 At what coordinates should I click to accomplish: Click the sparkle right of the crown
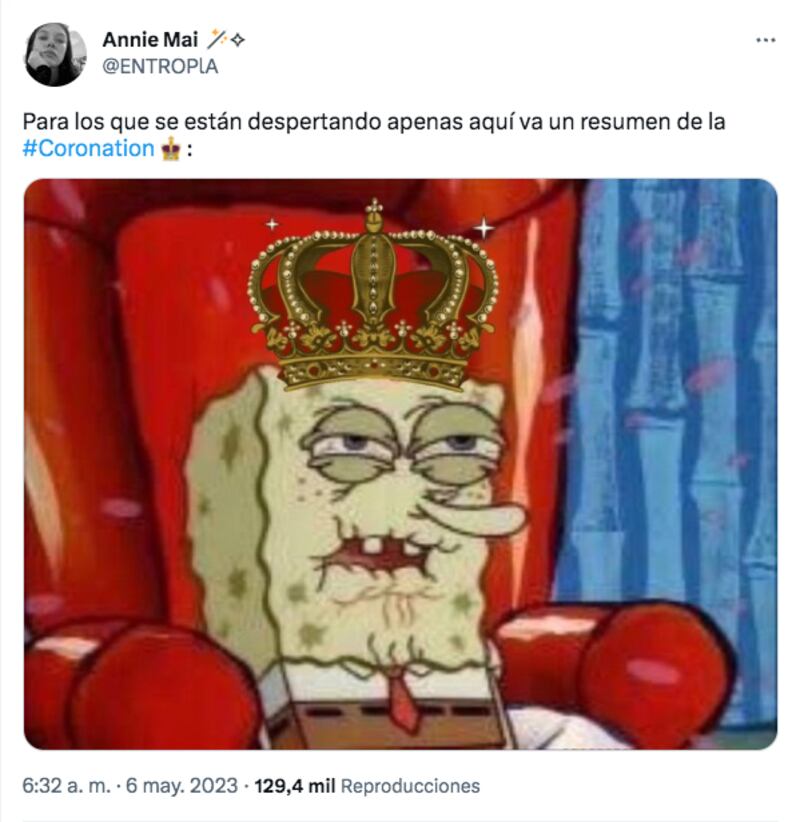pyautogui.click(x=484, y=228)
